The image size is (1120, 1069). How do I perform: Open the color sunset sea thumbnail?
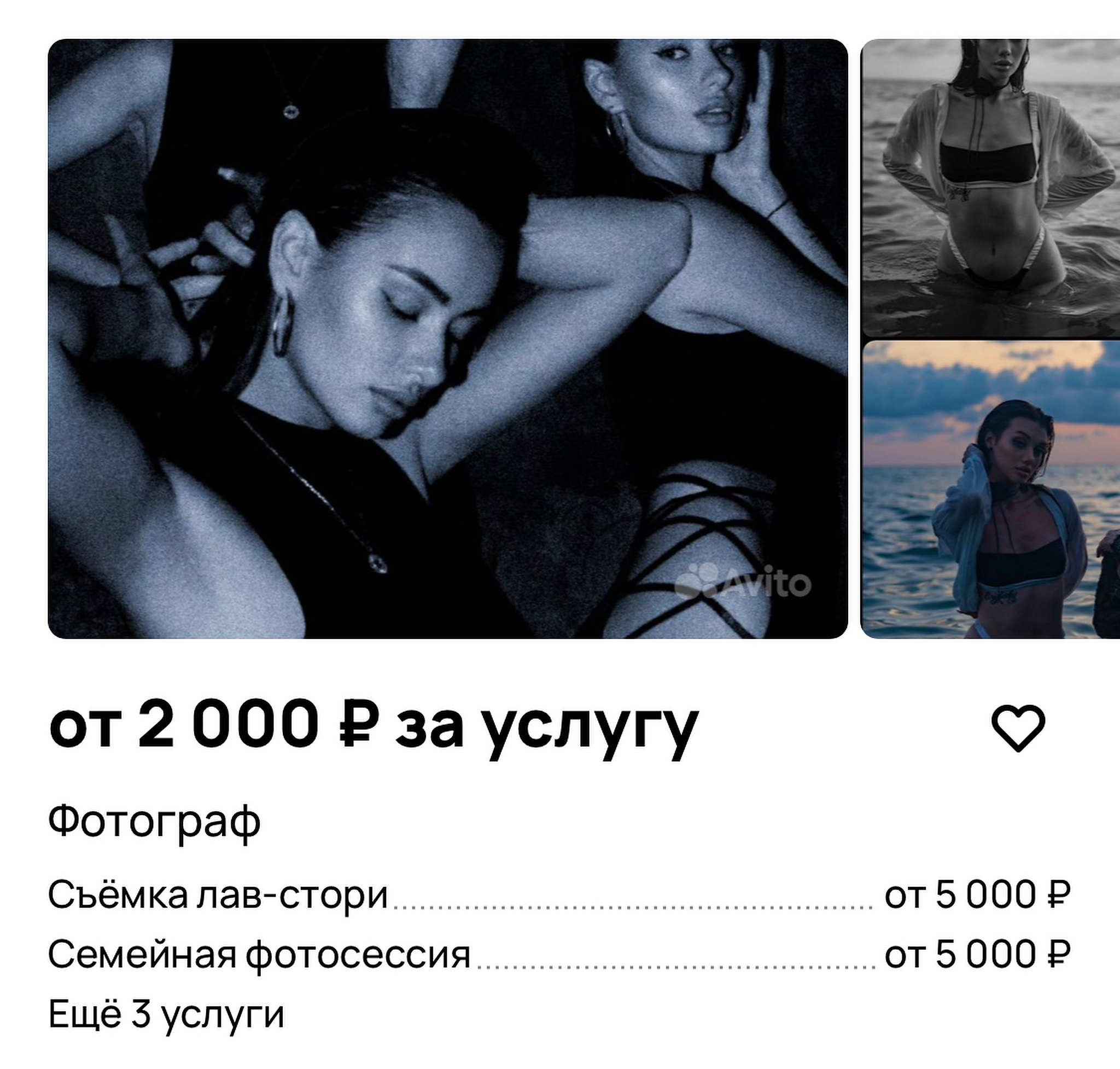(990, 490)
